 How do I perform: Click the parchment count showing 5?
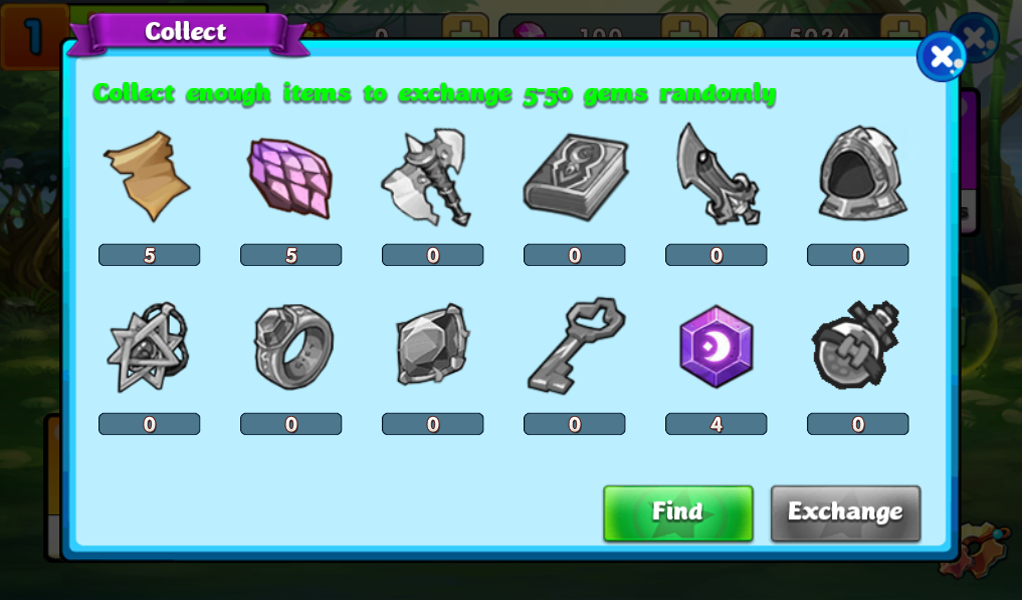tap(149, 255)
